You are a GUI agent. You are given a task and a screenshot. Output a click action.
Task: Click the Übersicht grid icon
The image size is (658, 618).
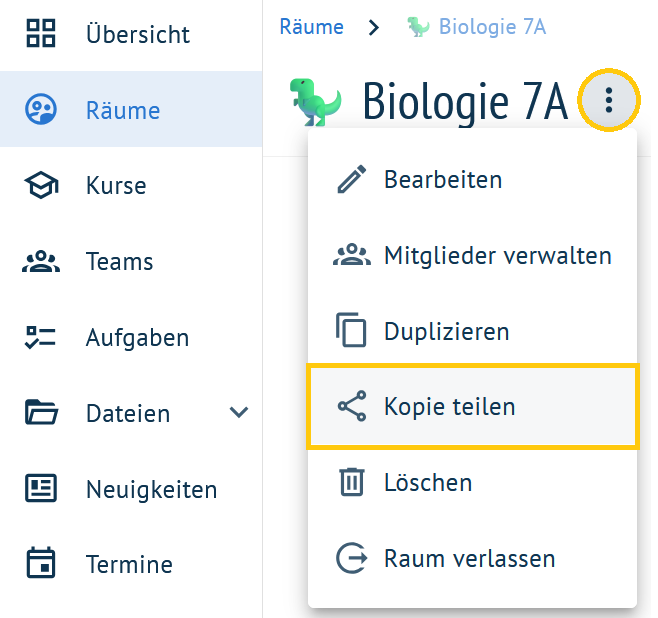(x=41, y=33)
